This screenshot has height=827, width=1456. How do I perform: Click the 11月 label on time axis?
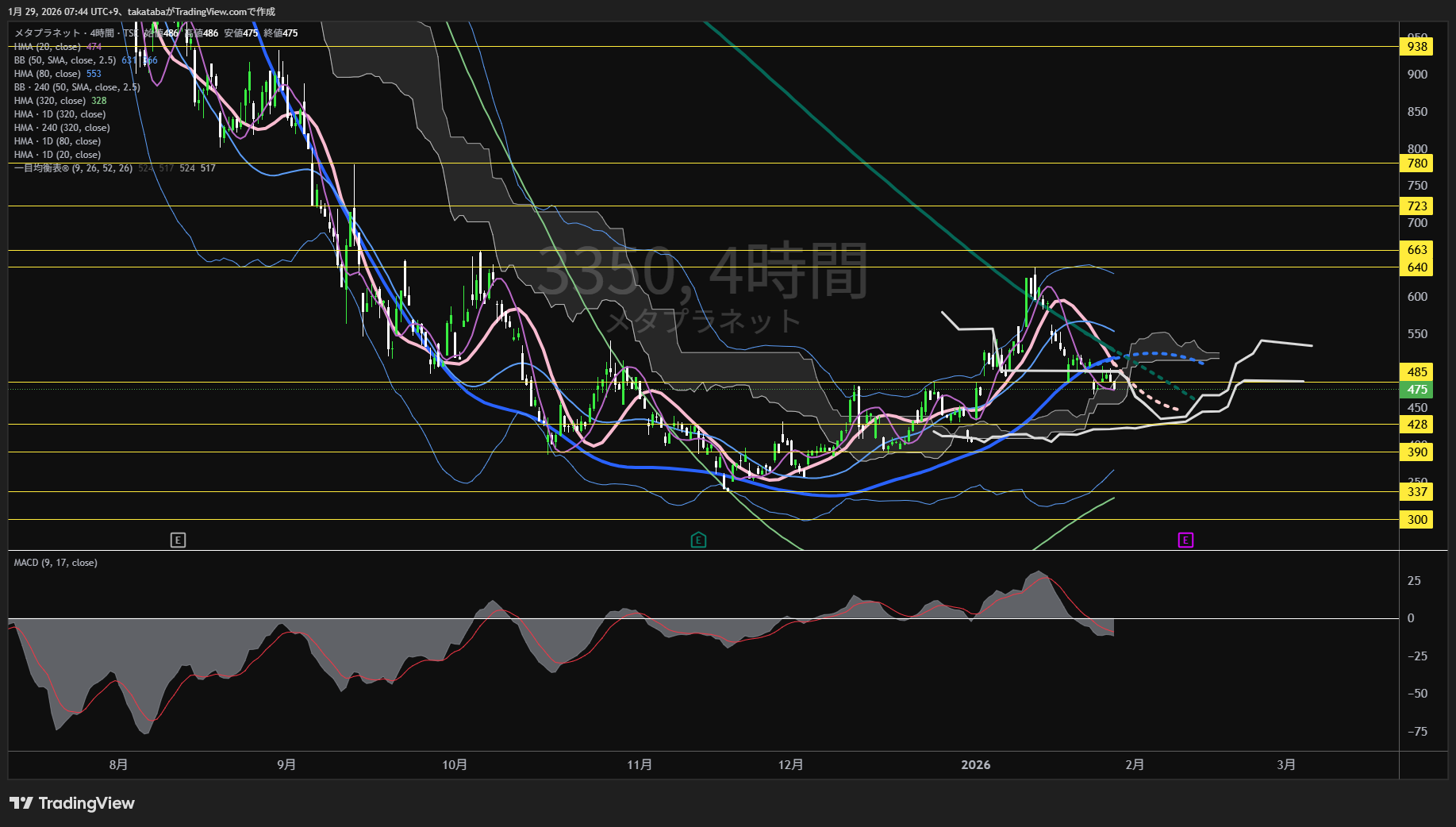click(640, 765)
